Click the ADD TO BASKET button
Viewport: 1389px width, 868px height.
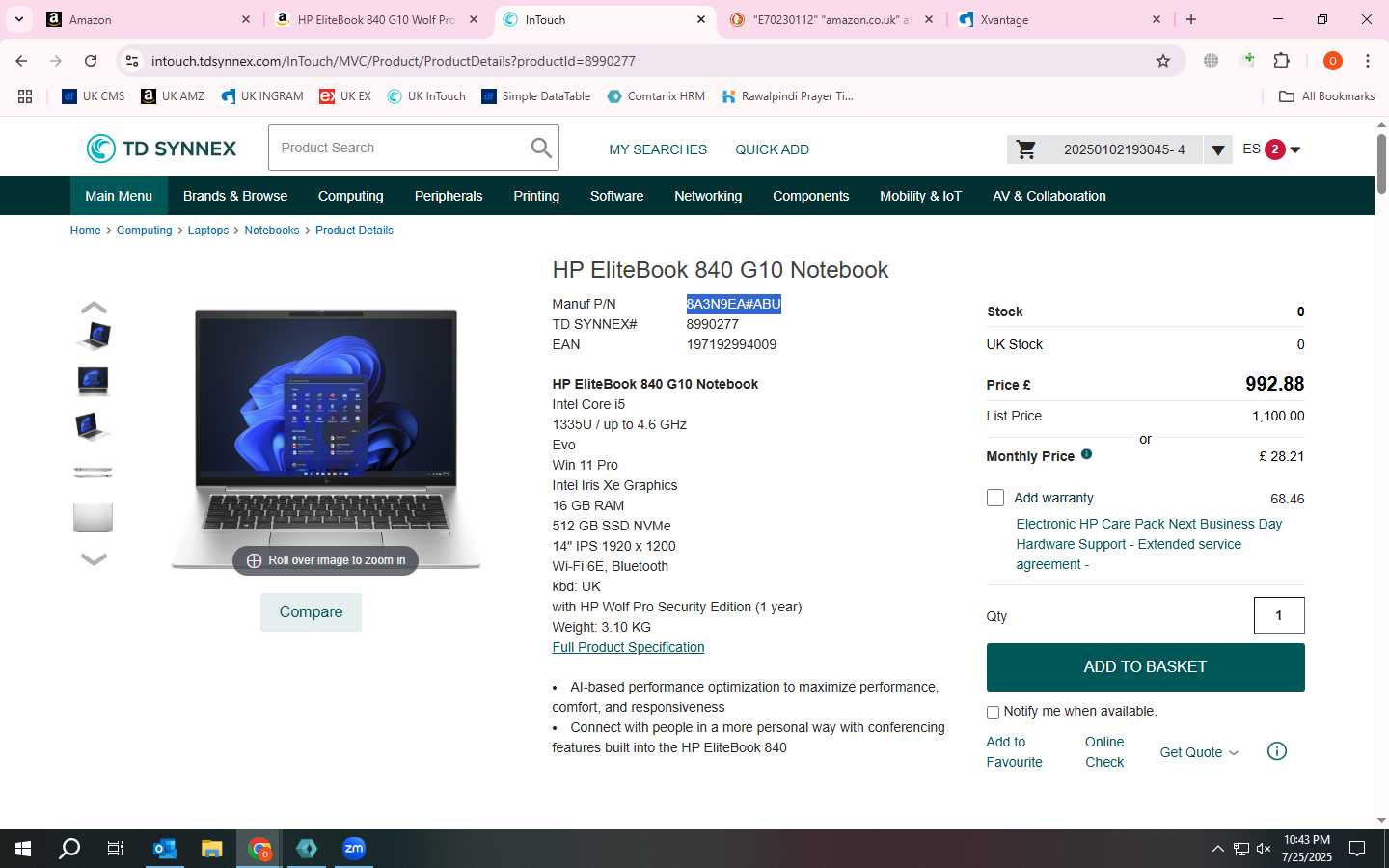pos(1145,667)
